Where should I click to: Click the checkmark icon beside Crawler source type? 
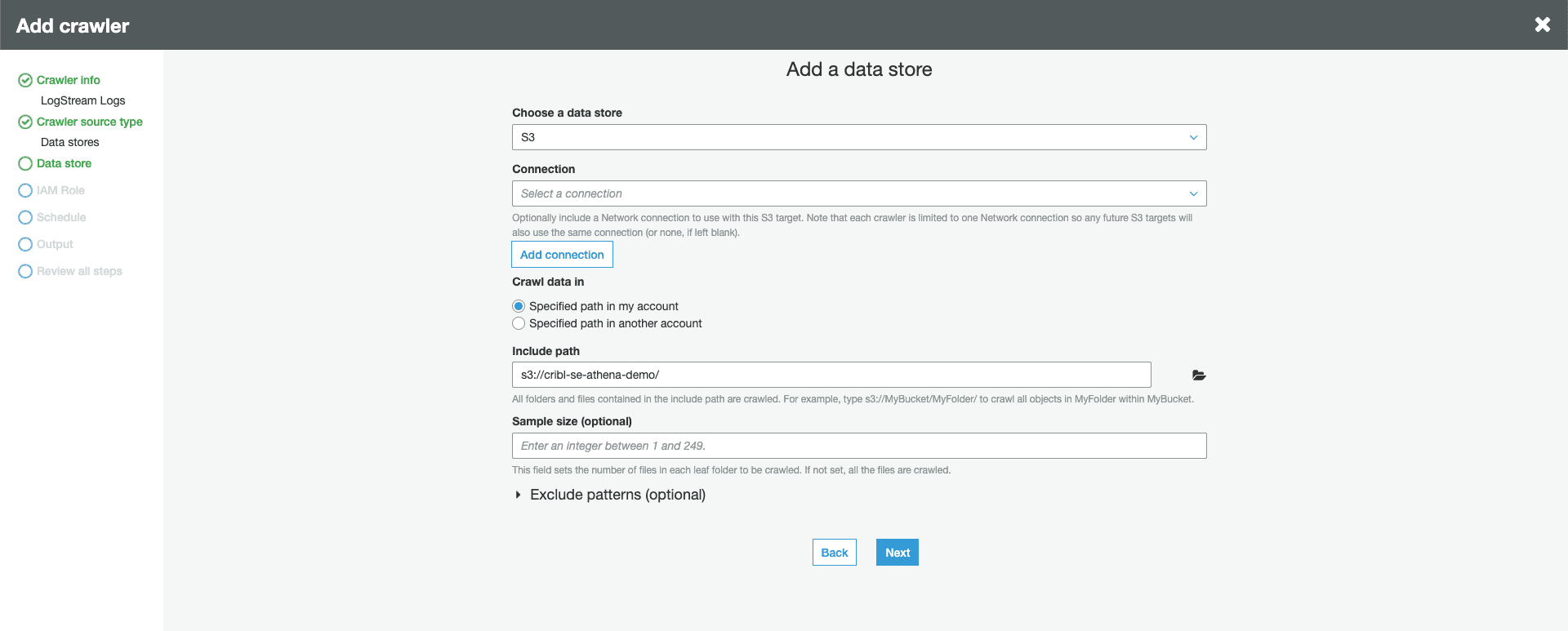point(25,122)
